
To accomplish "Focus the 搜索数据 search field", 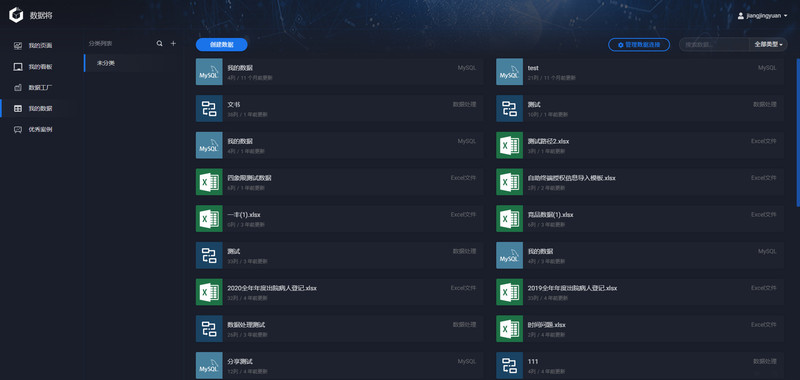I will click(x=714, y=45).
